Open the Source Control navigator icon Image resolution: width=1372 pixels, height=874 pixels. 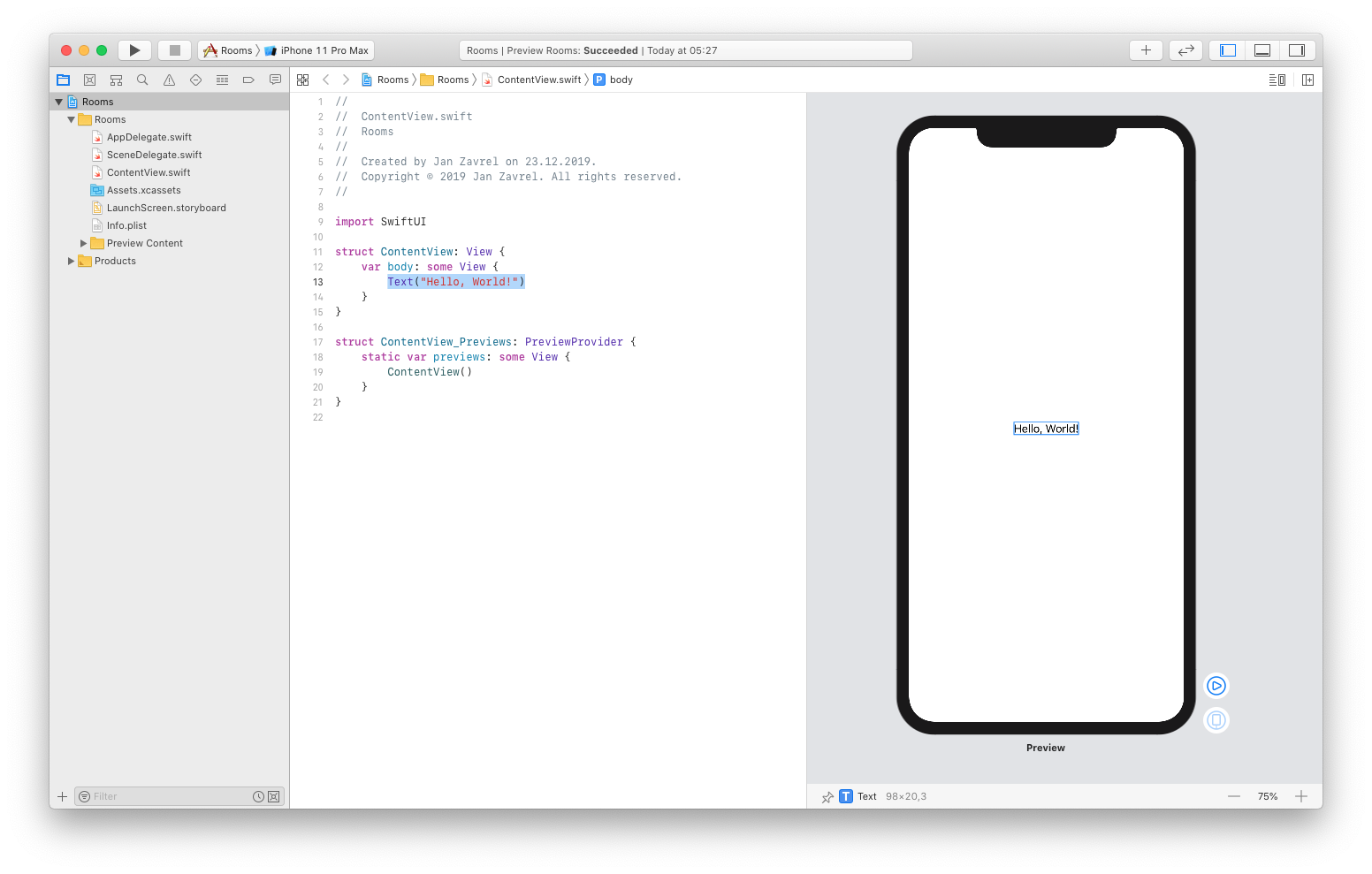(x=89, y=79)
